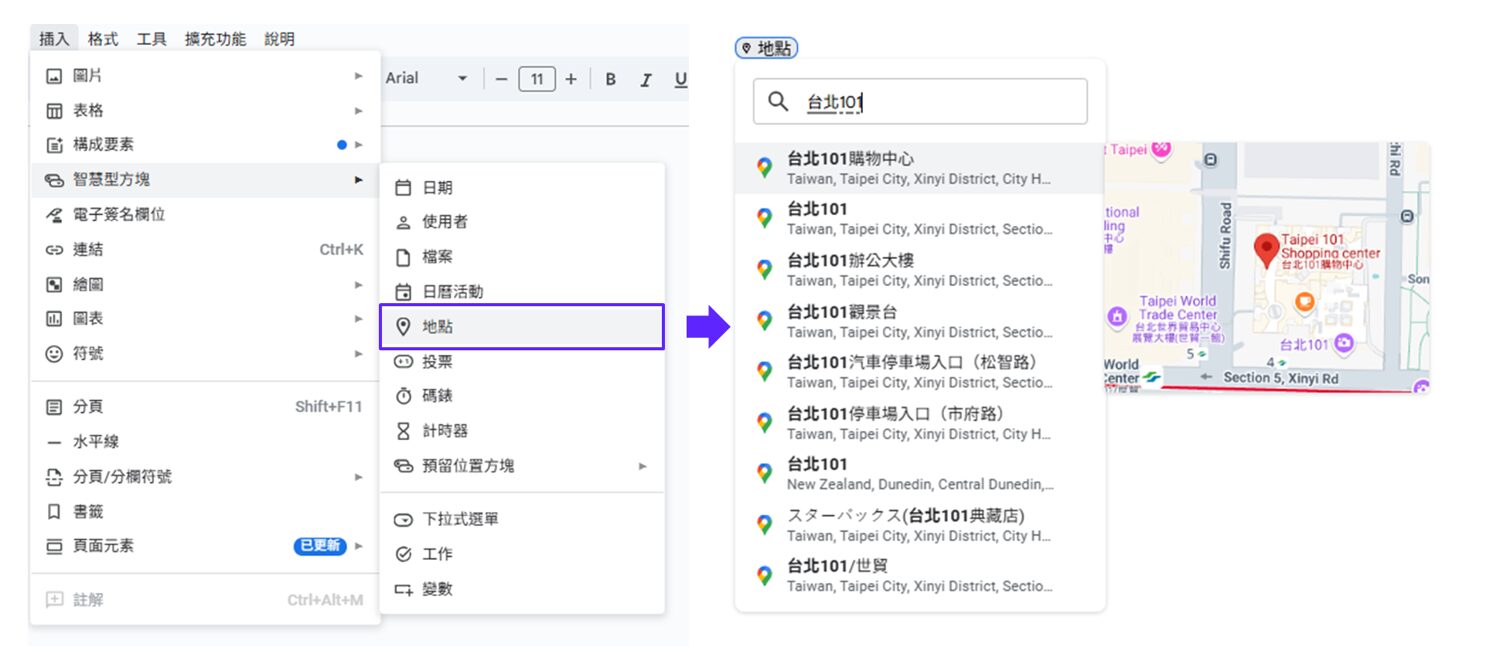Click the break icon beside 分頁/分欄符號
Viewport: 1500px width, 672px height.
(54, 477)
